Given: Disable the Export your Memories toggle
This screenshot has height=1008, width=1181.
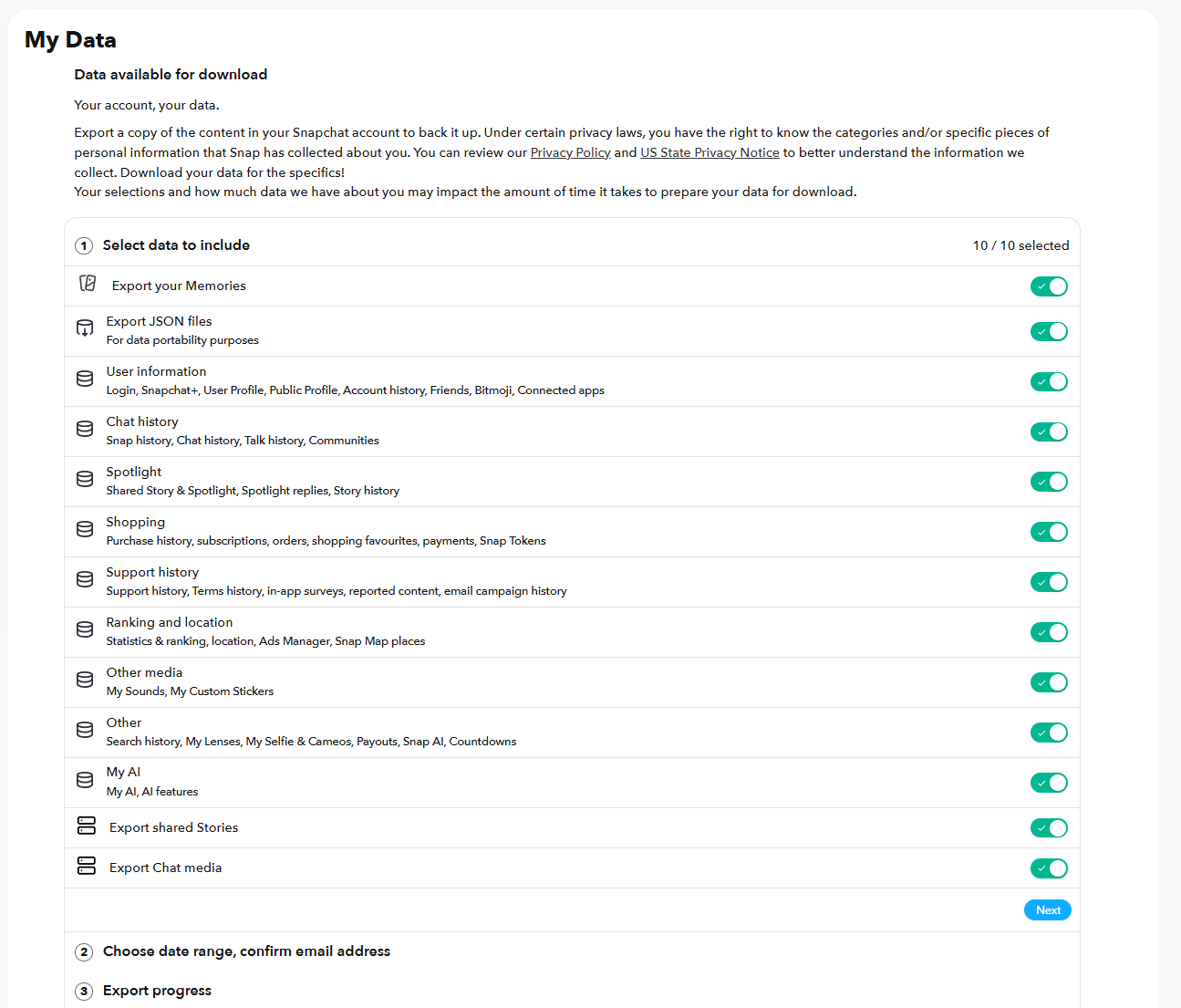Looking at the screenshot, I should 1049,286.
